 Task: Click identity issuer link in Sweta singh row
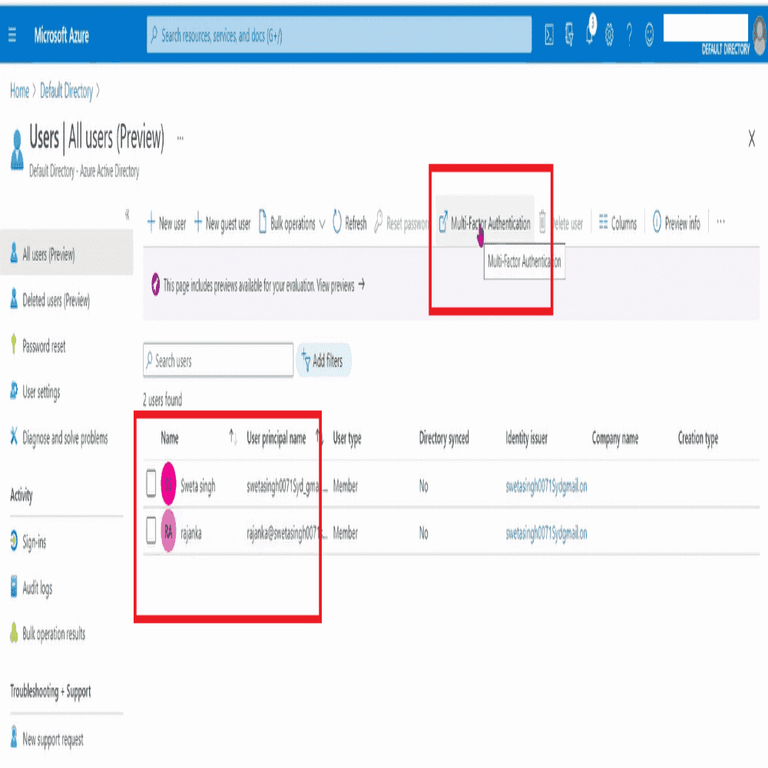(546, 486)
